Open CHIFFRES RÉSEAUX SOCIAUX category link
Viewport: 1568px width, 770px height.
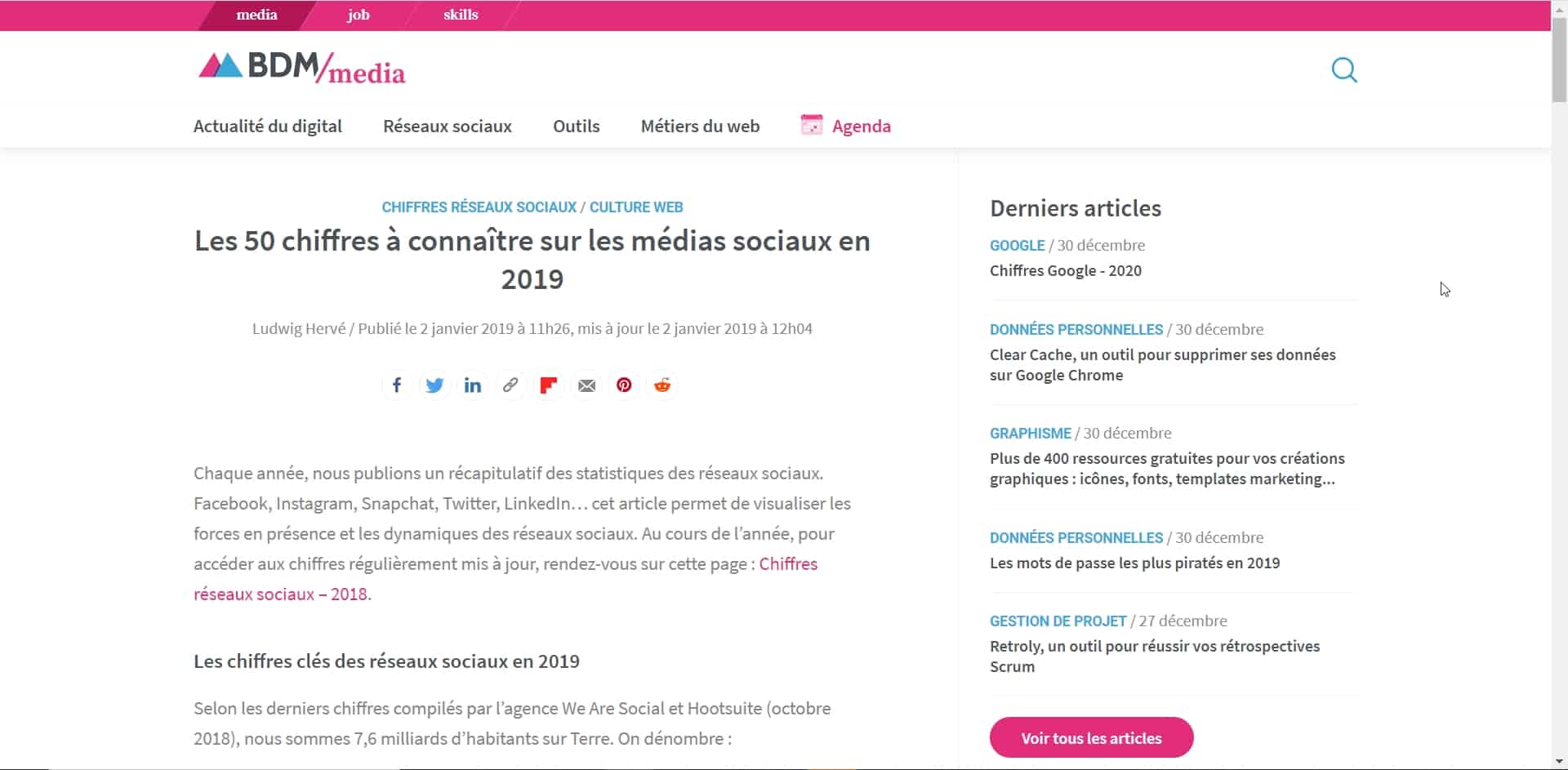[x=479, y=207]
